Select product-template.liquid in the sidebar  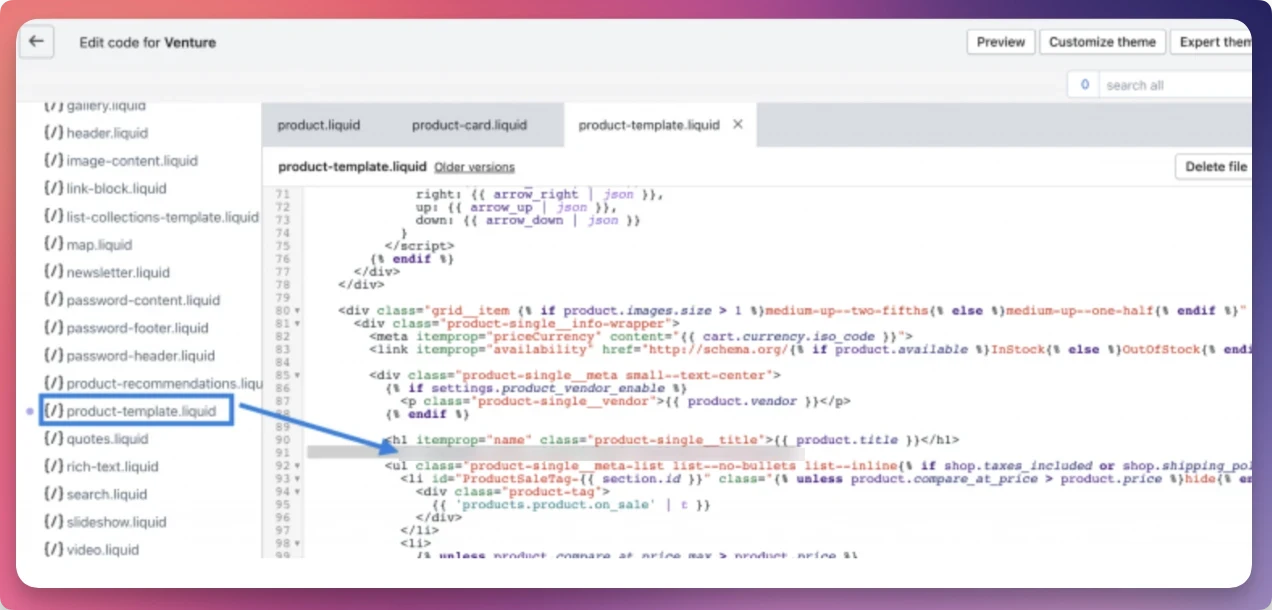click(x=135, y=411)
